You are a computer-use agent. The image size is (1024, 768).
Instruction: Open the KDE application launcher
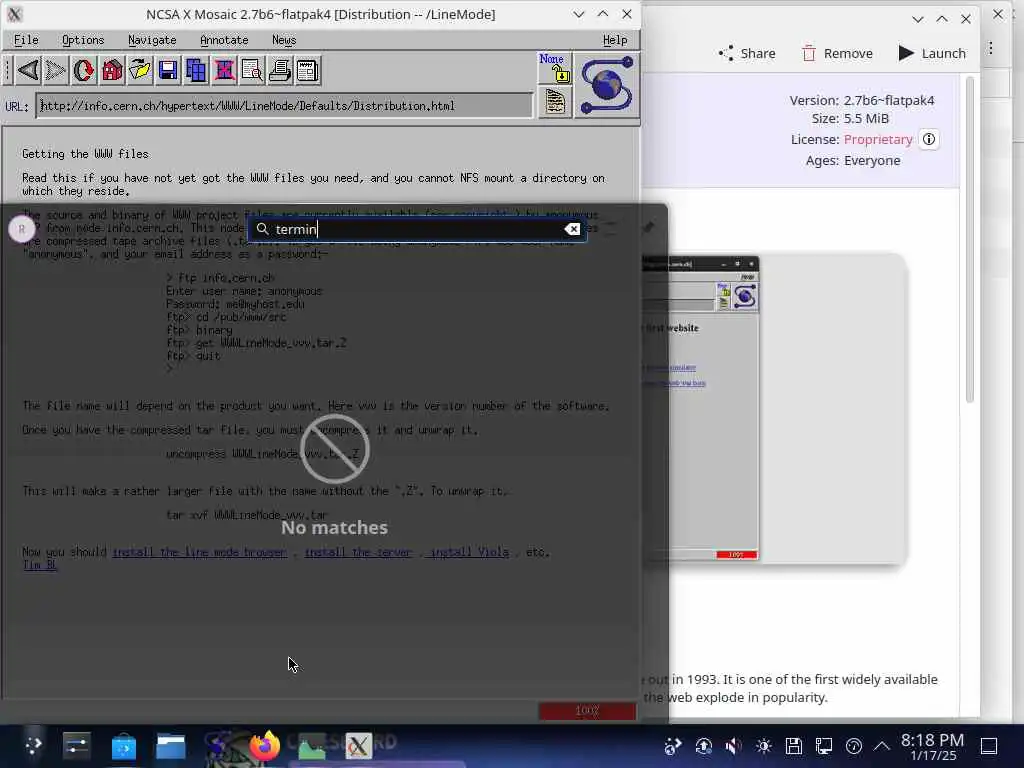pos(33,746)
